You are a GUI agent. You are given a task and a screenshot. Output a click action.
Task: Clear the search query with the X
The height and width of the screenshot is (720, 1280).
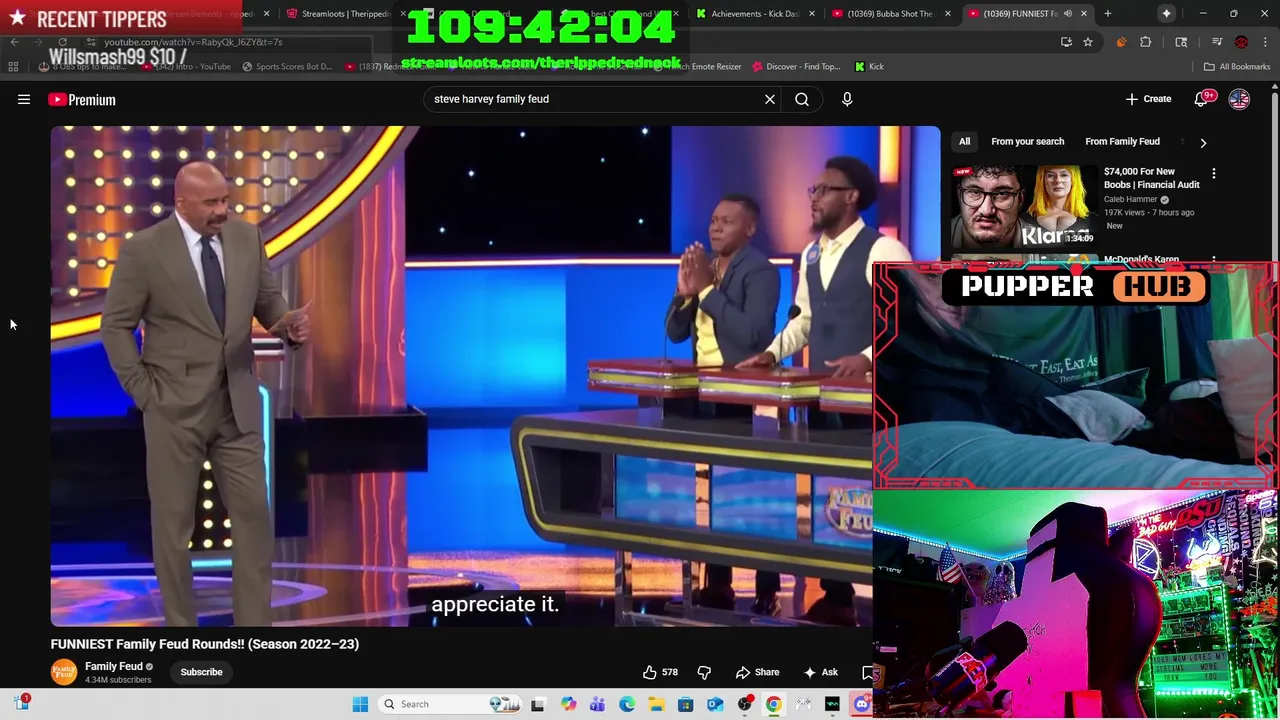[770, 99]
